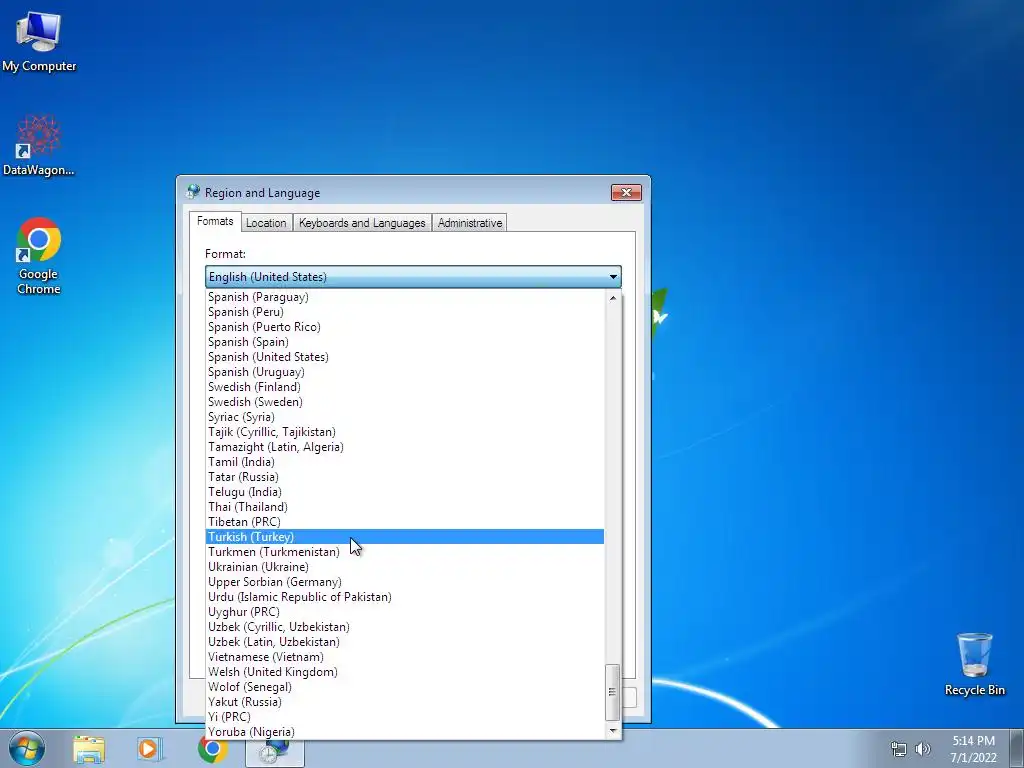This screenshot has height=768, width=1024.
Task: Select Tibetan (PRC)
Action: point(405,522)
